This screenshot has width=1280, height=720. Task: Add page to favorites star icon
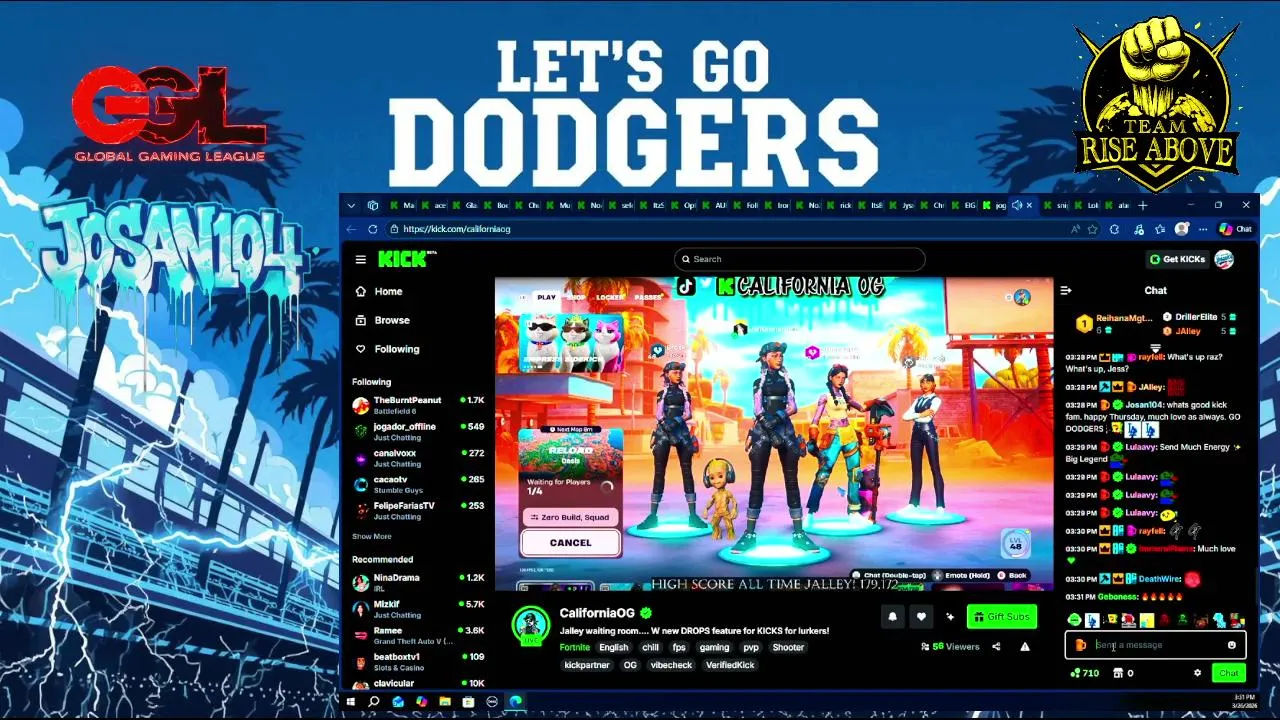coord(1090,229)
